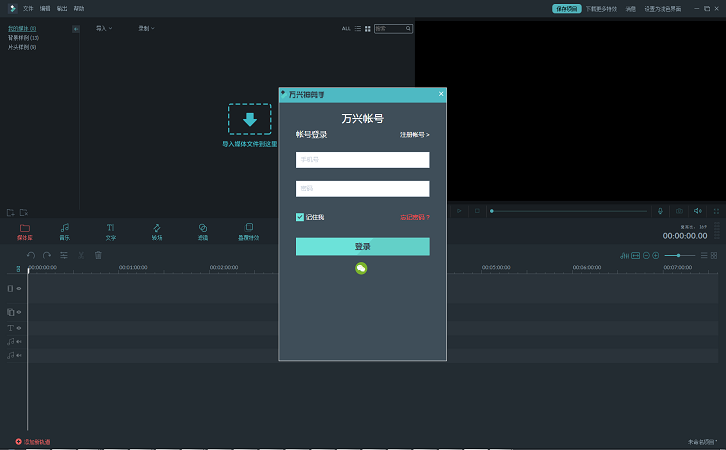The image size is (726, 450).
Task: Click the phone number input field
Action: (x=362, y=160)
